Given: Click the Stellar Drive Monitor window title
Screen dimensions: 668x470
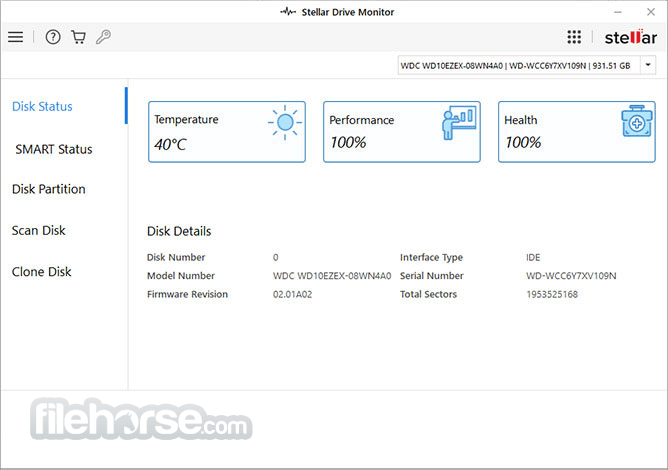Looking at the screenshot, I should (348, 12).
